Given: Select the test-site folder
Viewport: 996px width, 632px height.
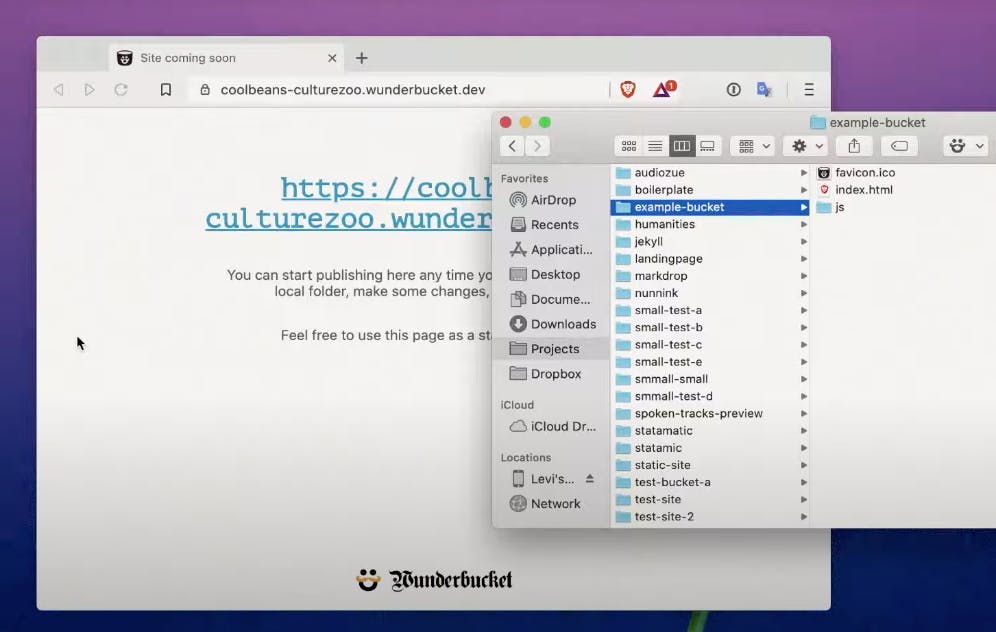Looking at the screenshot, I should (710, 499).
